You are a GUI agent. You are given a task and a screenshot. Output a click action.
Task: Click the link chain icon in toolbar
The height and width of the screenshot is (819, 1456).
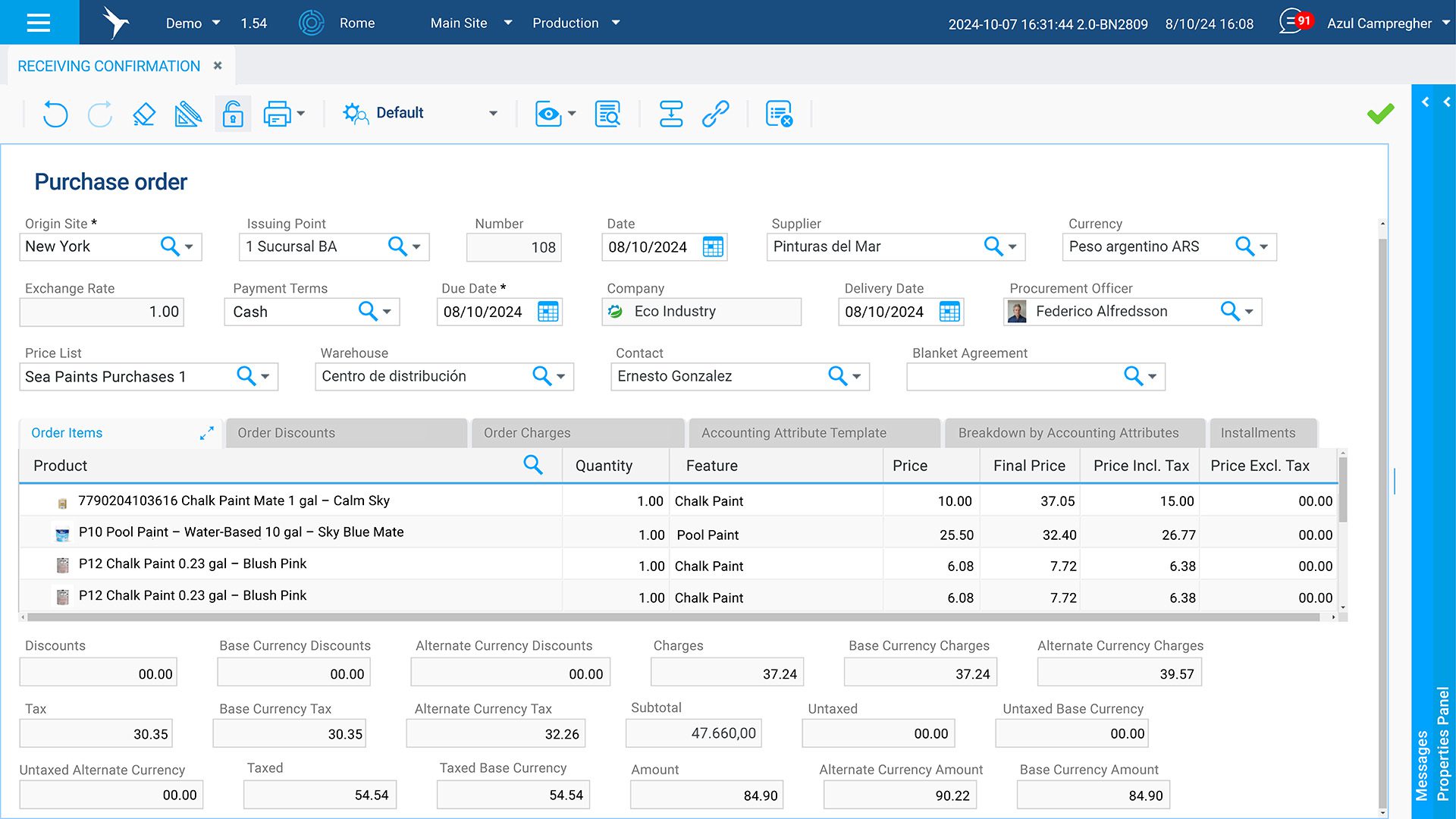[715, 114]
